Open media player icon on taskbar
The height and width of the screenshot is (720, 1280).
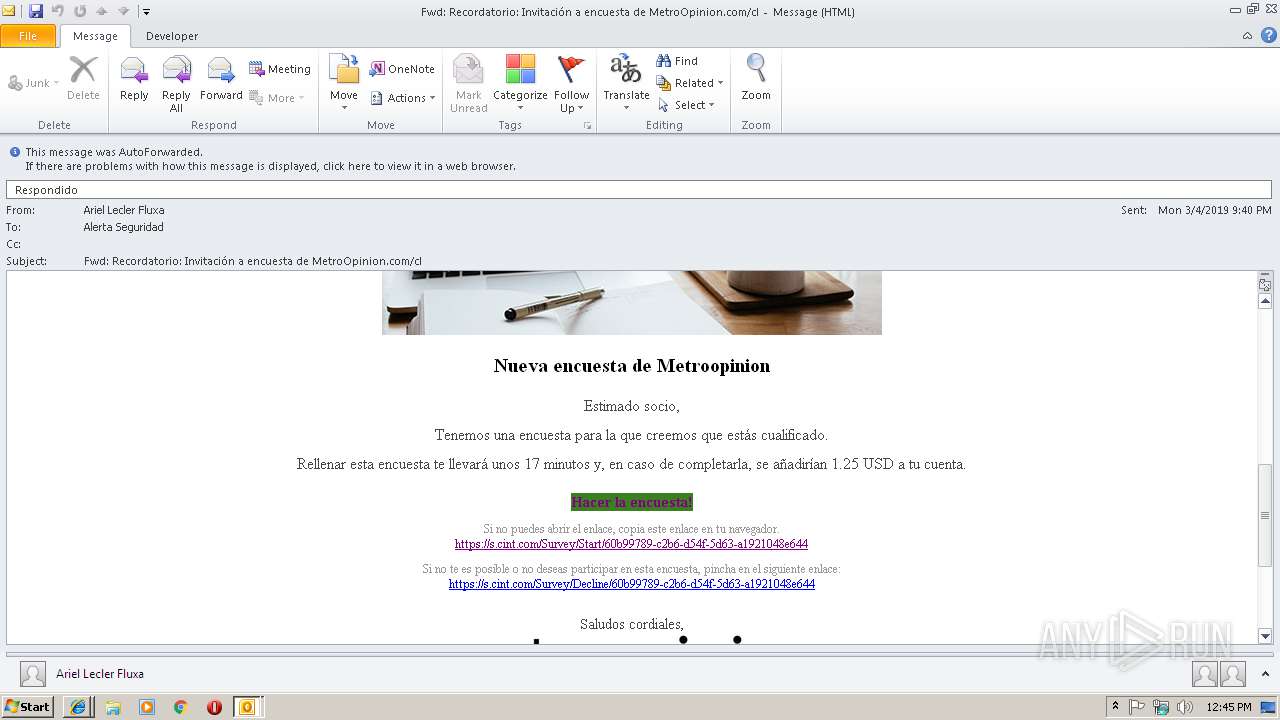[147, 707]
